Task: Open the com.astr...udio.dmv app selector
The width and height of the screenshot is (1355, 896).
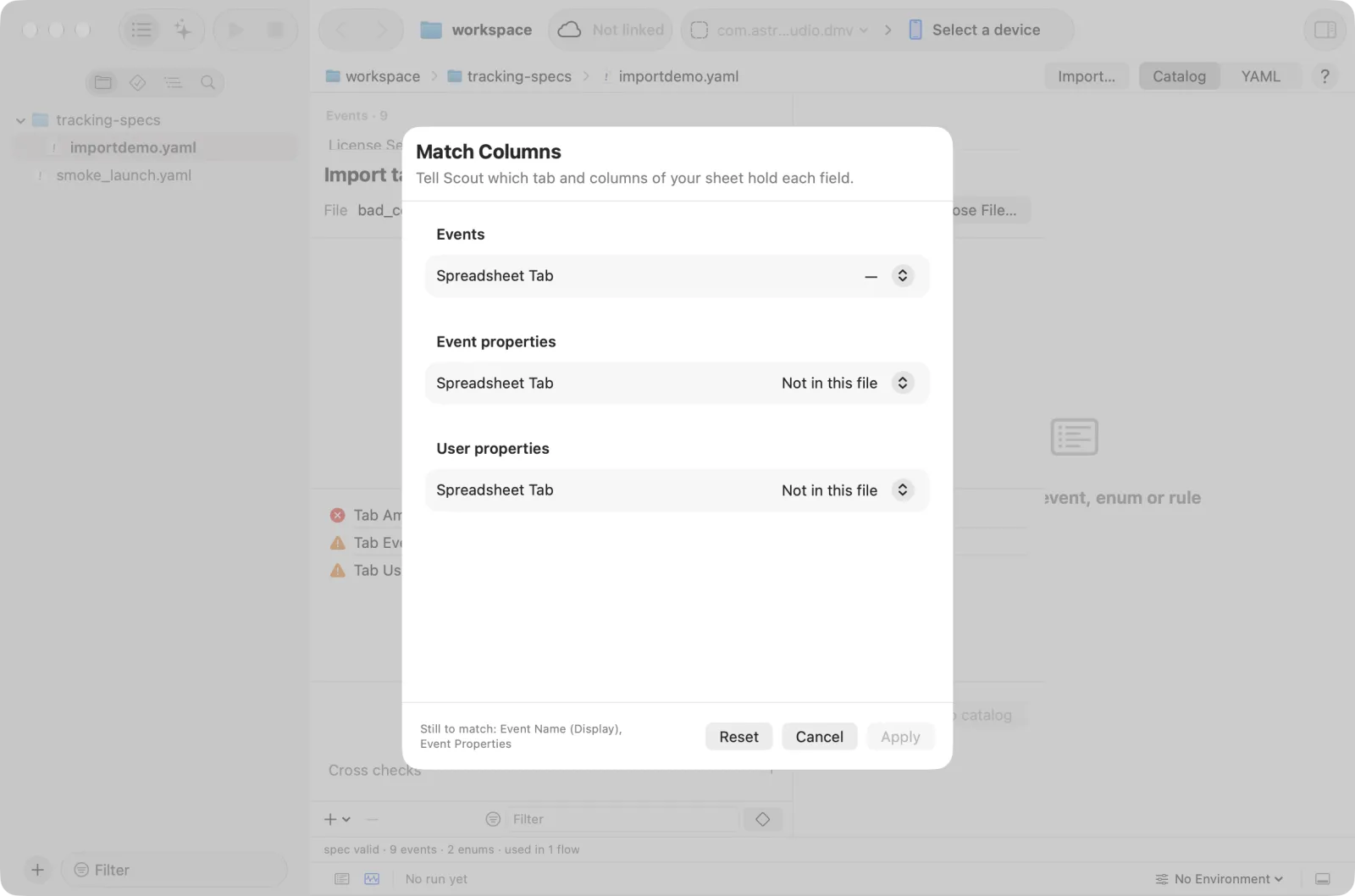Action: [779, 30]
